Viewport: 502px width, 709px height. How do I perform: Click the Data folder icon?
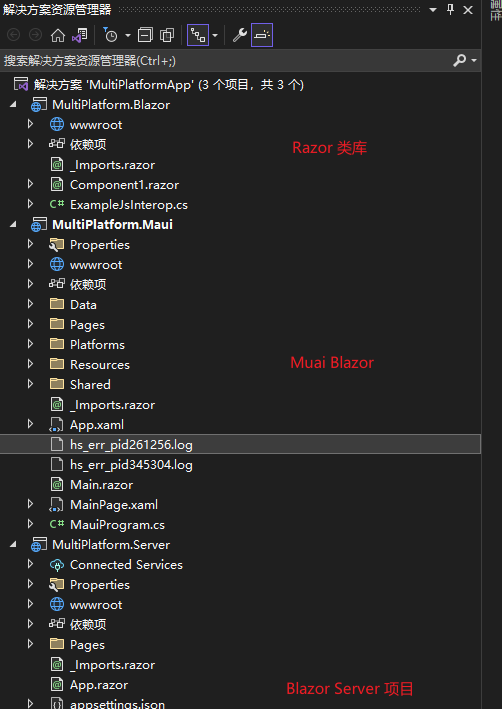tap(57, 304)
